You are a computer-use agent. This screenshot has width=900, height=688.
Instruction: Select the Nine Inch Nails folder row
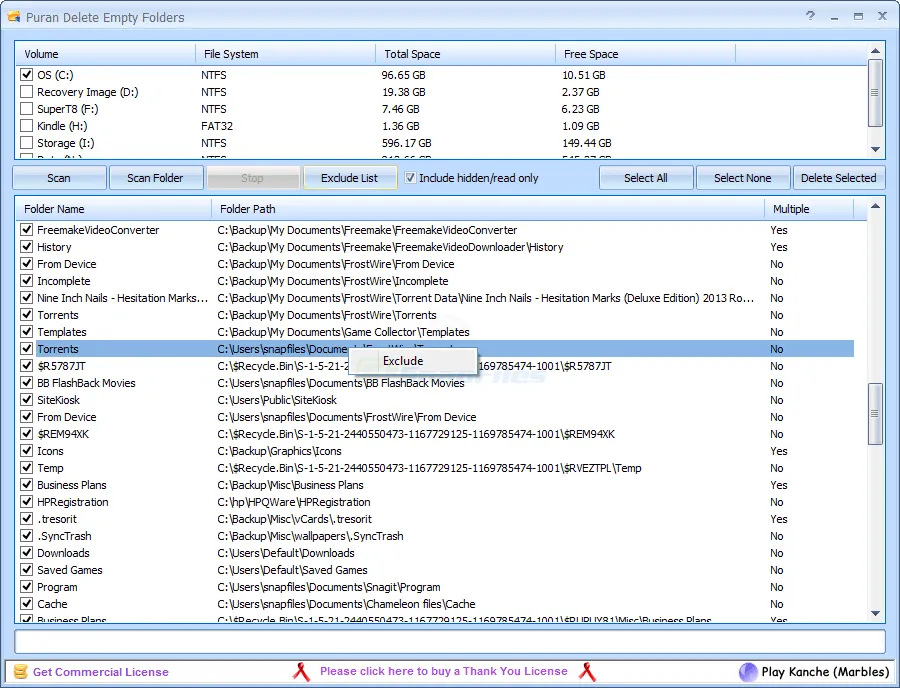(x=436, y=298)
